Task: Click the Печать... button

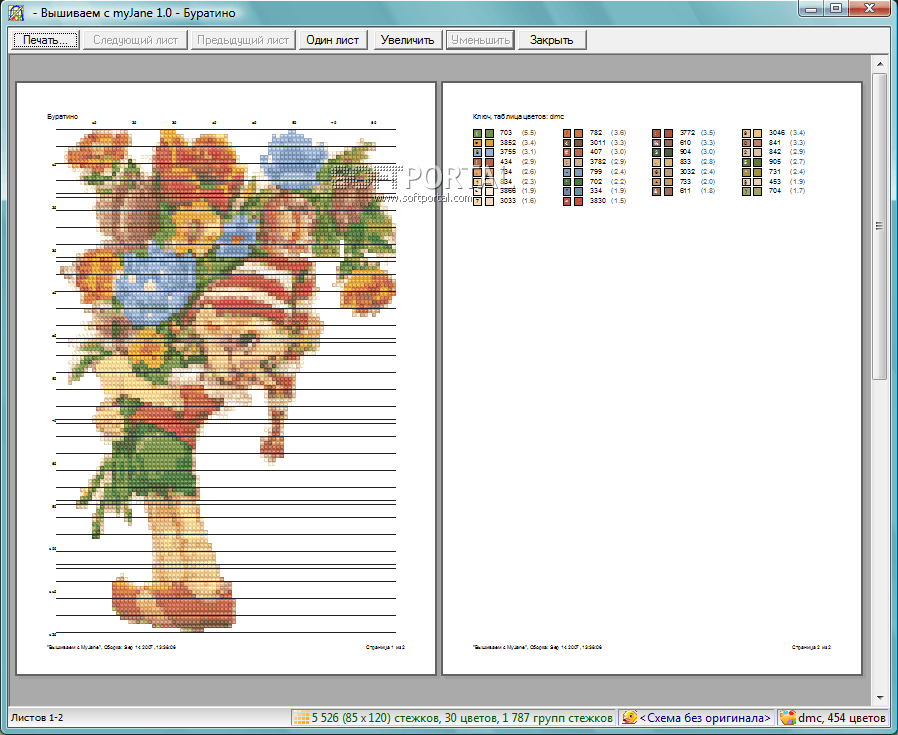Action: [x=45, y=40]
